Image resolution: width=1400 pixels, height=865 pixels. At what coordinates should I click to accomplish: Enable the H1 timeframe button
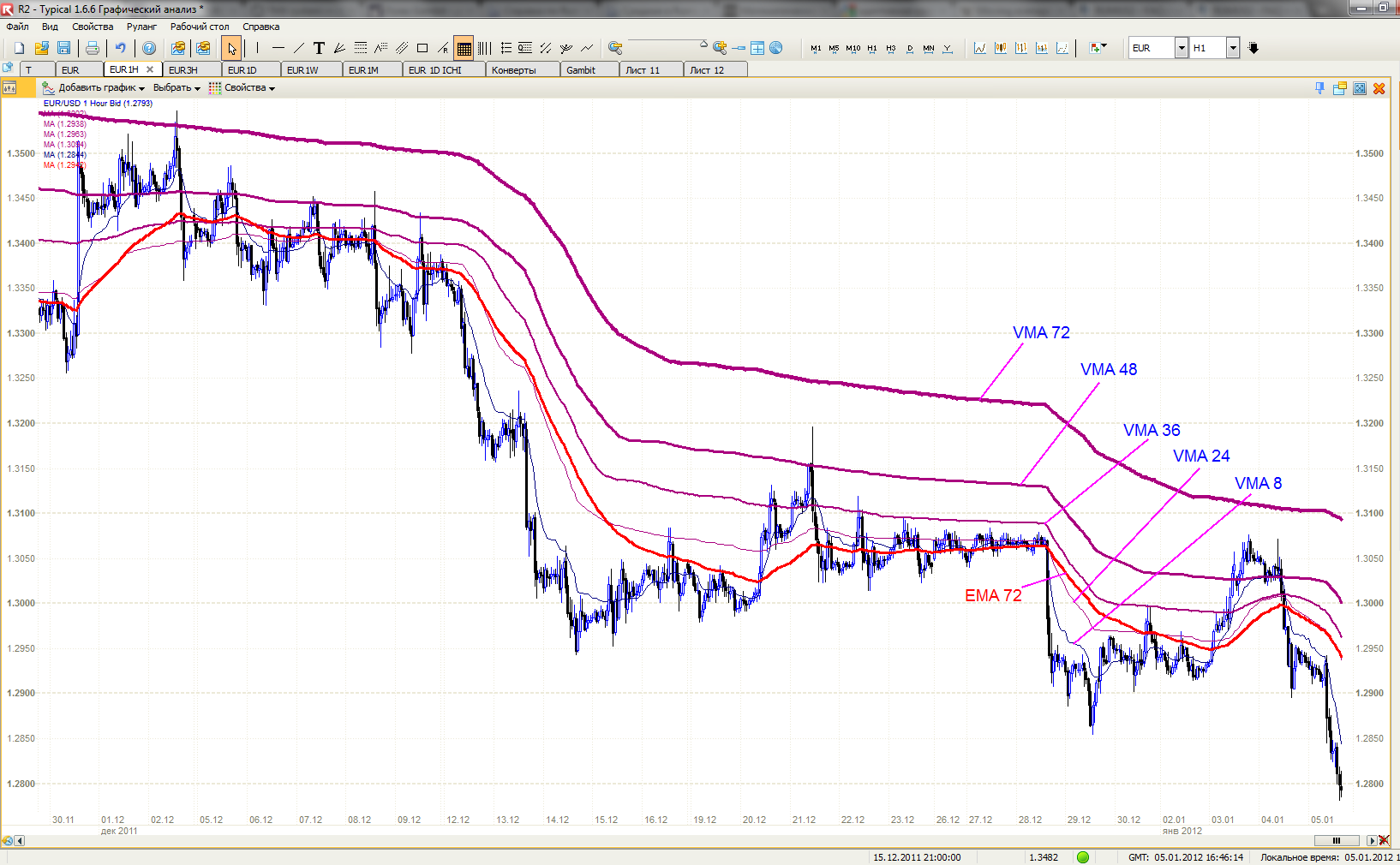(872, 48)
